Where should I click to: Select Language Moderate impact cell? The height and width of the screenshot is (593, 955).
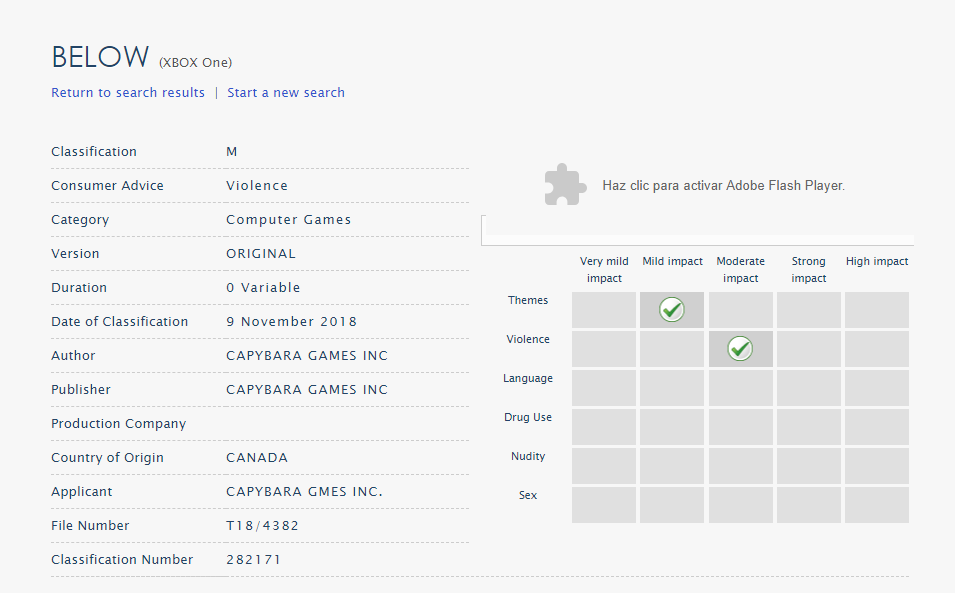(x=741, y=388)
